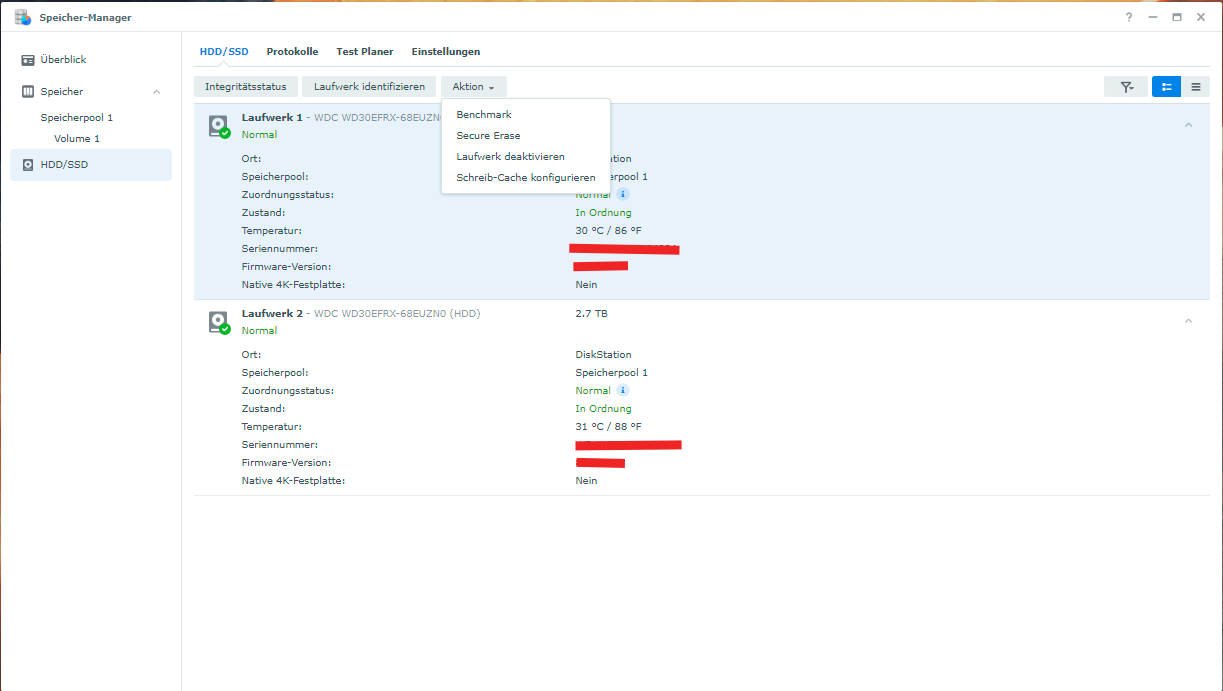Switch to the HDD/SSD tab
The height and width of the screenshot is (691, 1223).
[224, 51]
